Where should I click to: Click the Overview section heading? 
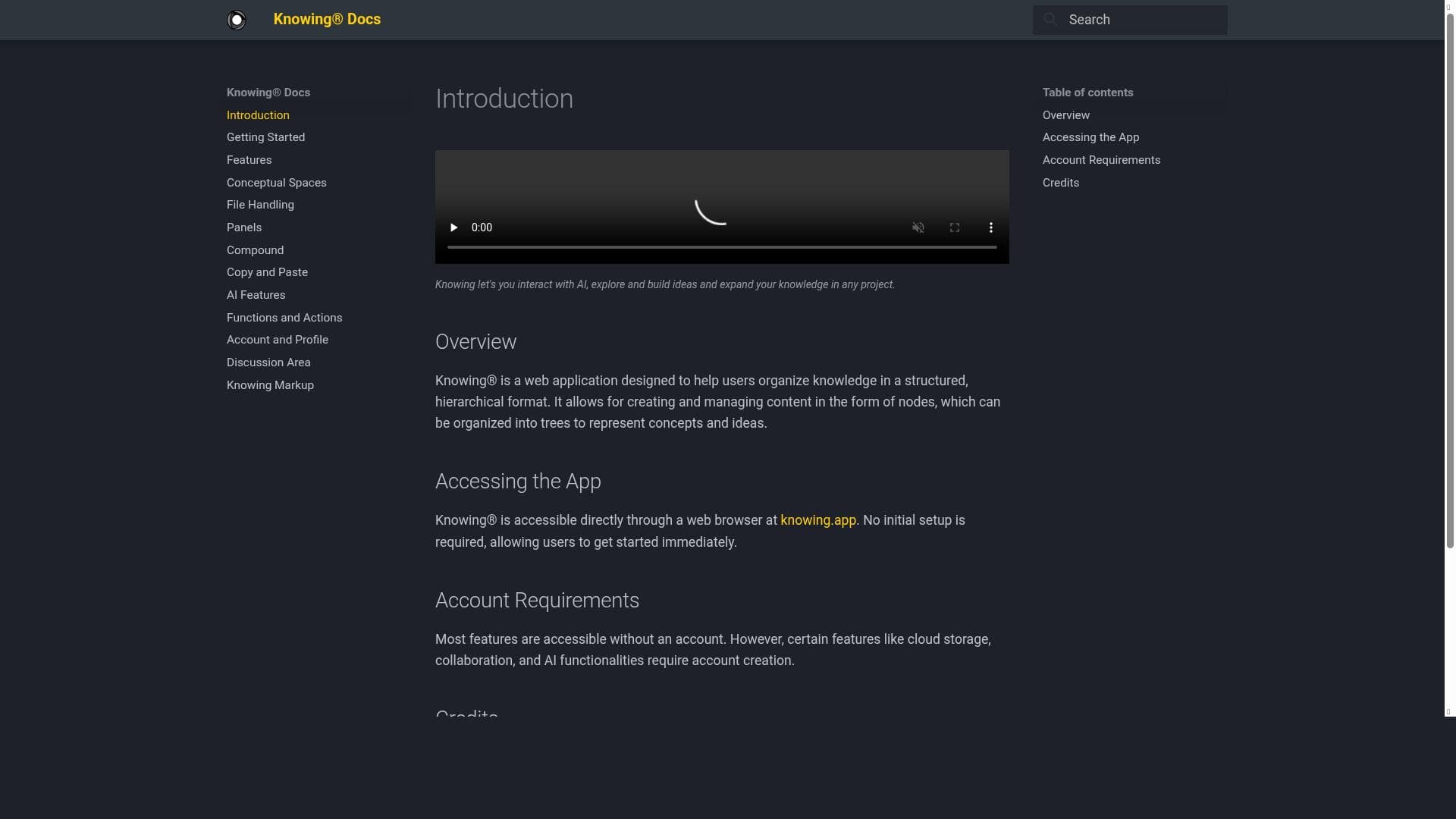pyautogui.click(x=475, y=342)
